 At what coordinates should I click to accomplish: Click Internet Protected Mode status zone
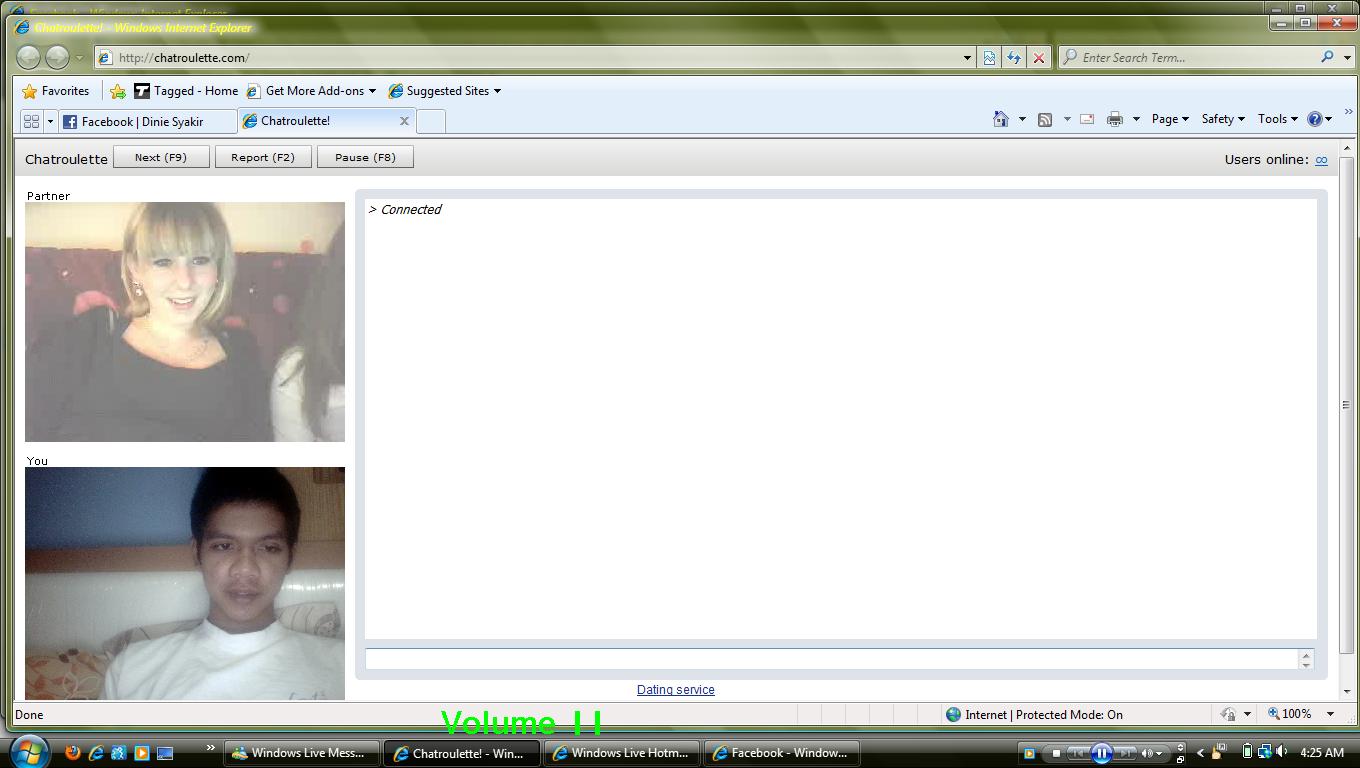[x=1034, y=714]
